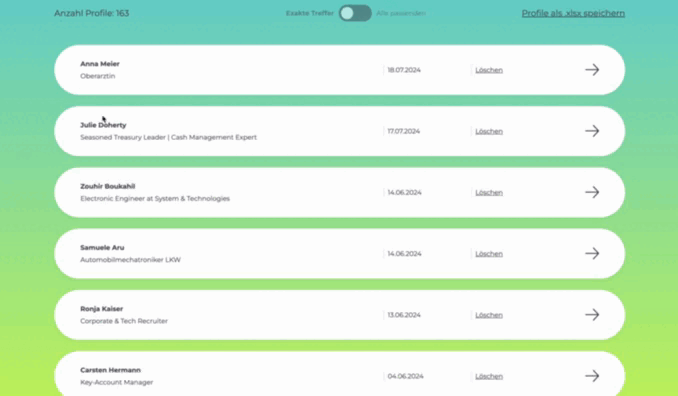678x396 pixels.
Task: Click date 04.06.2024
Action: tap(405, 377)
